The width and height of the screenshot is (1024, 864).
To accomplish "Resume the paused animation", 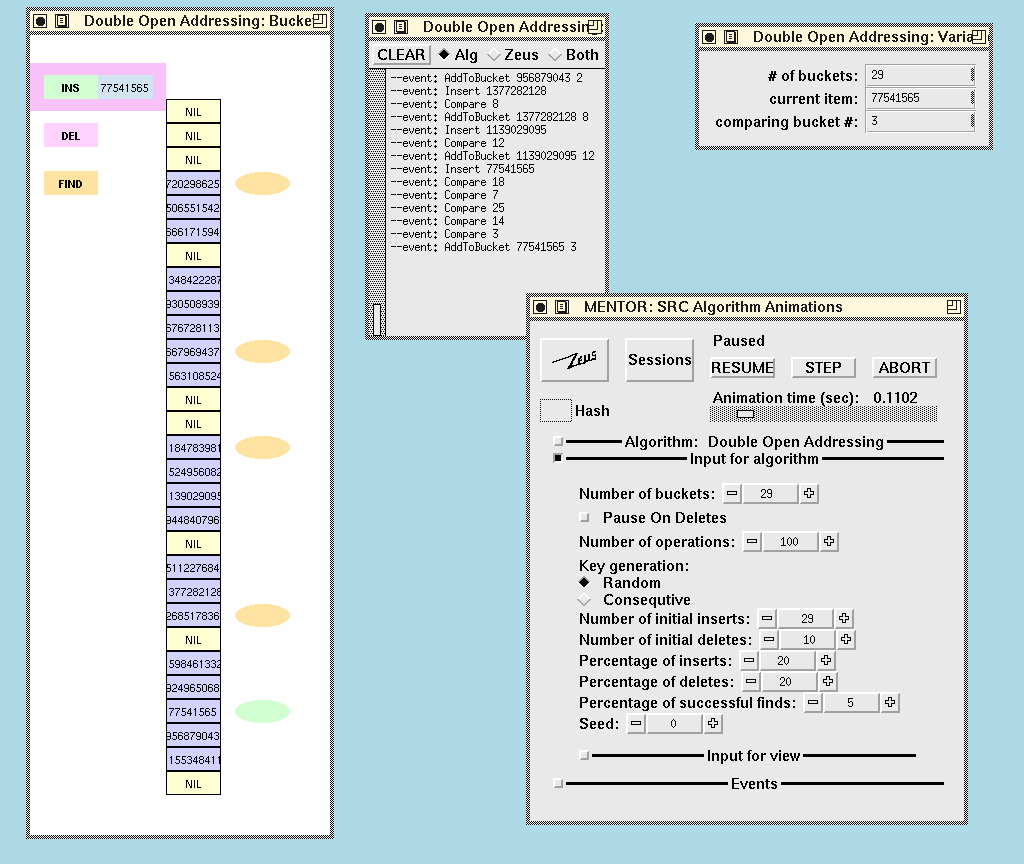I will pos(743,368).
